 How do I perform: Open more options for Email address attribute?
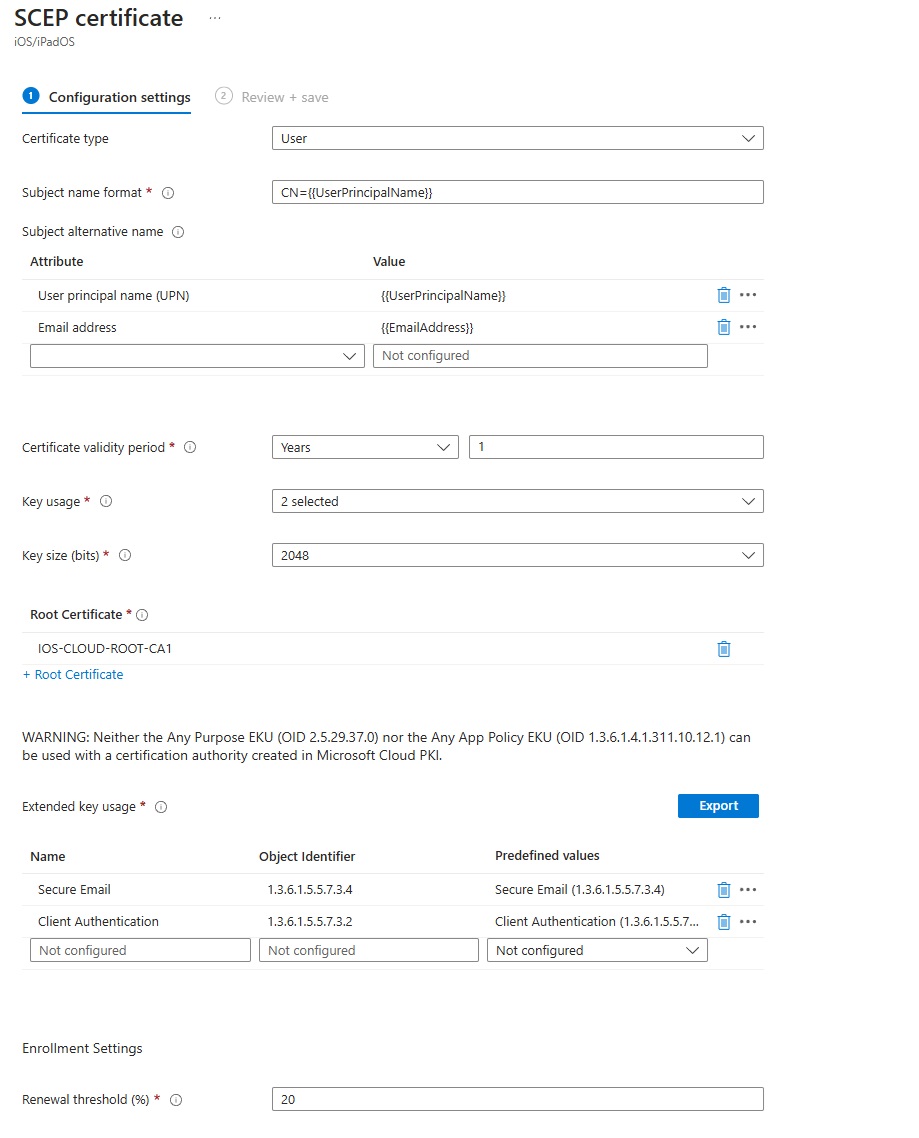pyautogui.click(x=748, y=327)
